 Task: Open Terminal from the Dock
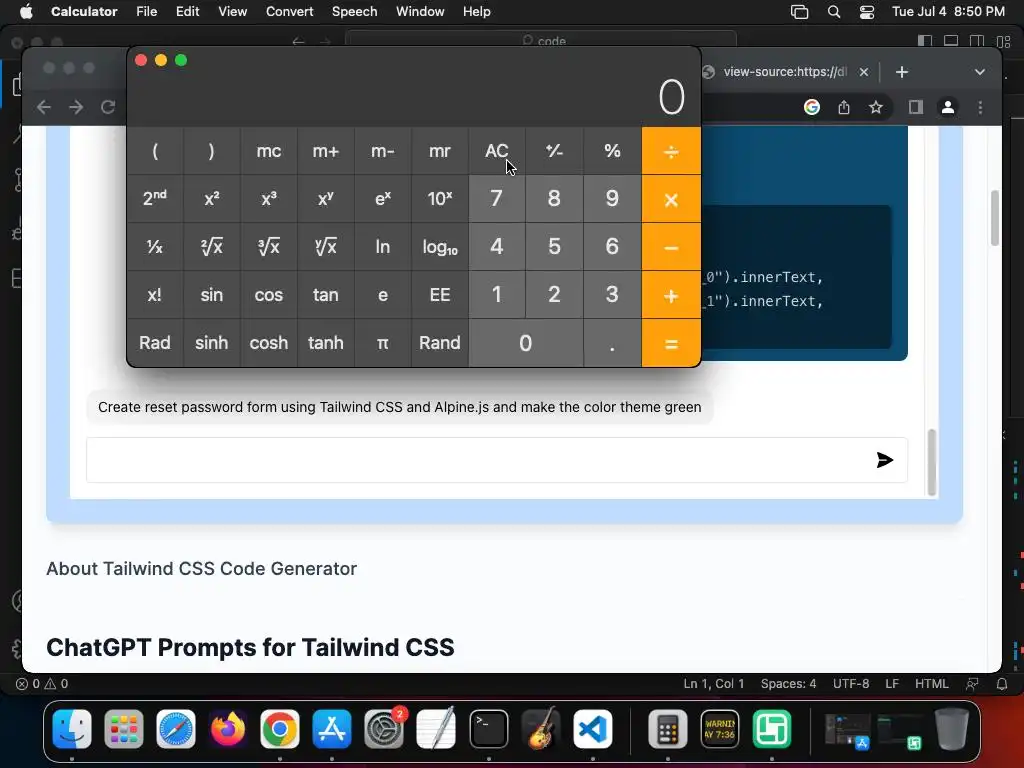(x=488, y=729)
